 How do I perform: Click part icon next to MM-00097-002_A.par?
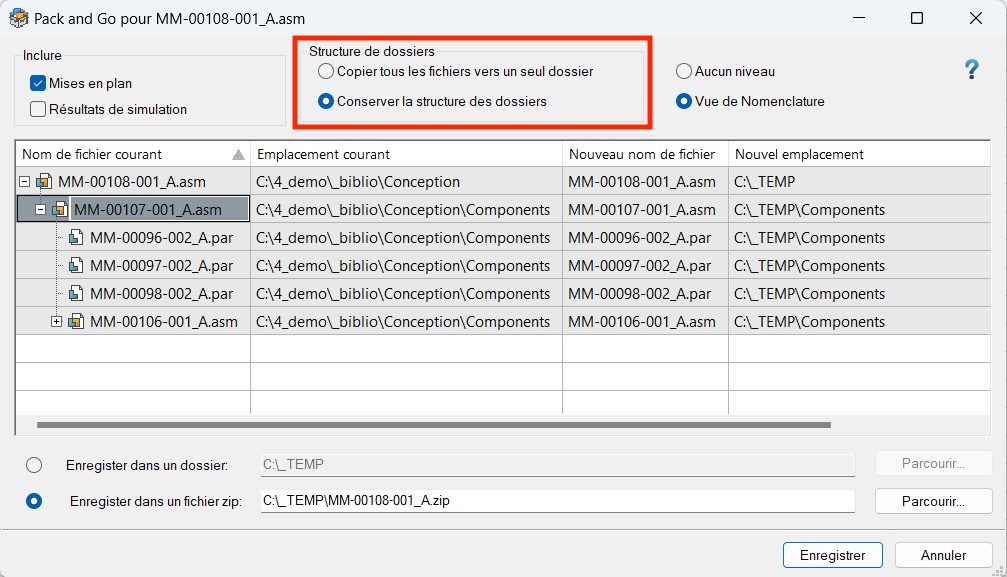tap(76, 265)
